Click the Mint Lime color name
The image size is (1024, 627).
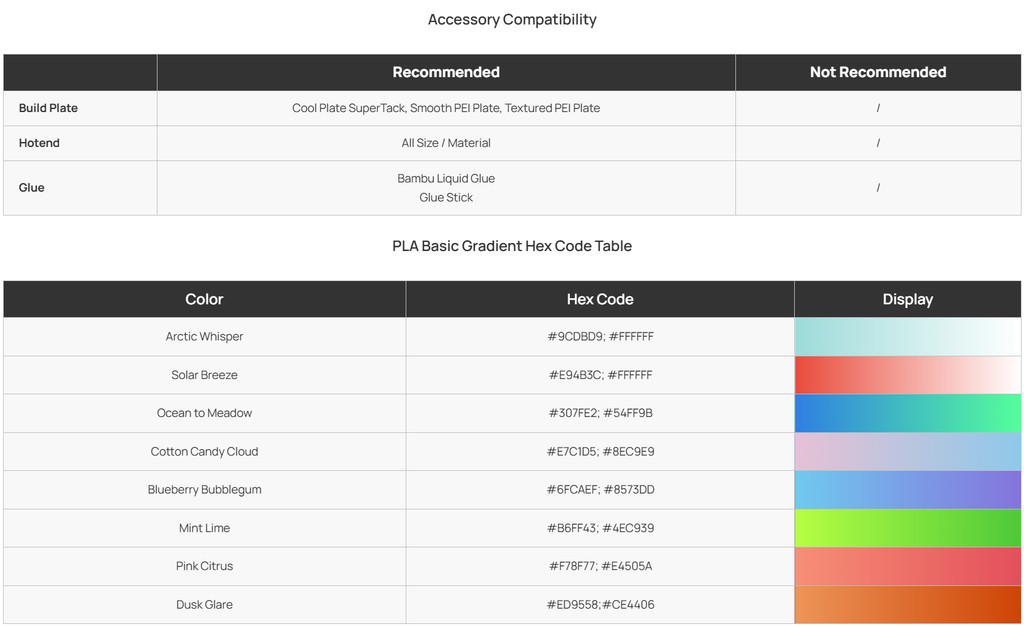point(204,528)
